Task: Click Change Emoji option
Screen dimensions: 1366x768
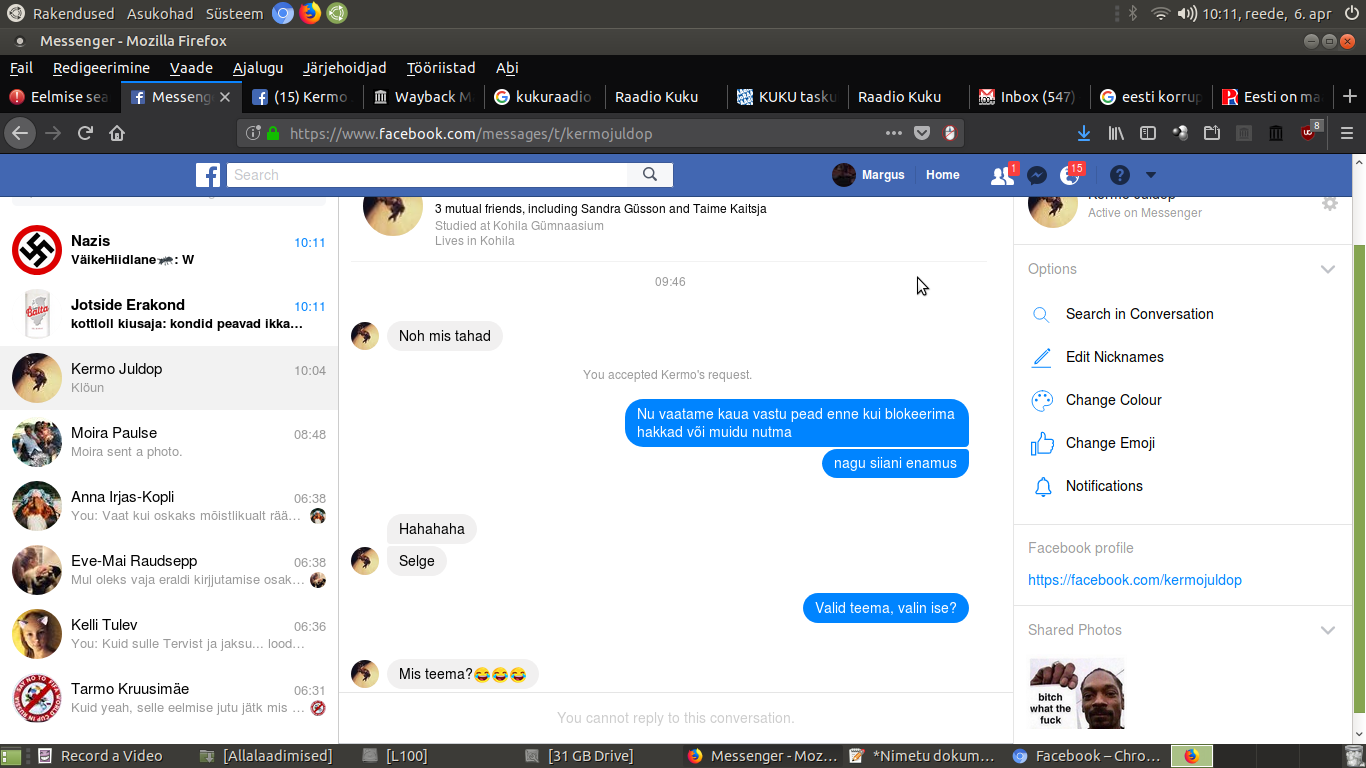Action: point(1110,443)
